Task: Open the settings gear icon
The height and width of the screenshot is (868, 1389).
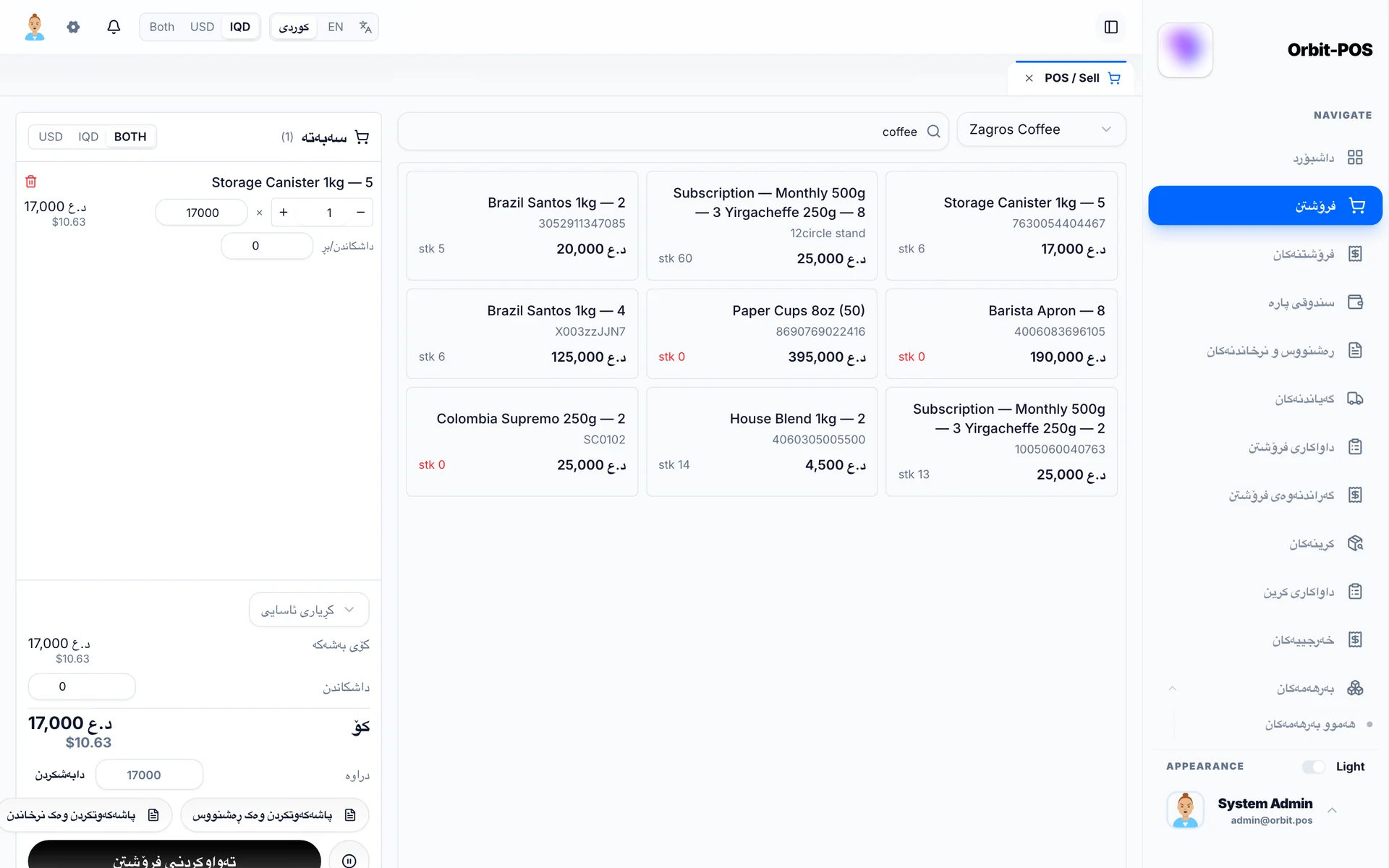Action: click(x=73, y=27)
